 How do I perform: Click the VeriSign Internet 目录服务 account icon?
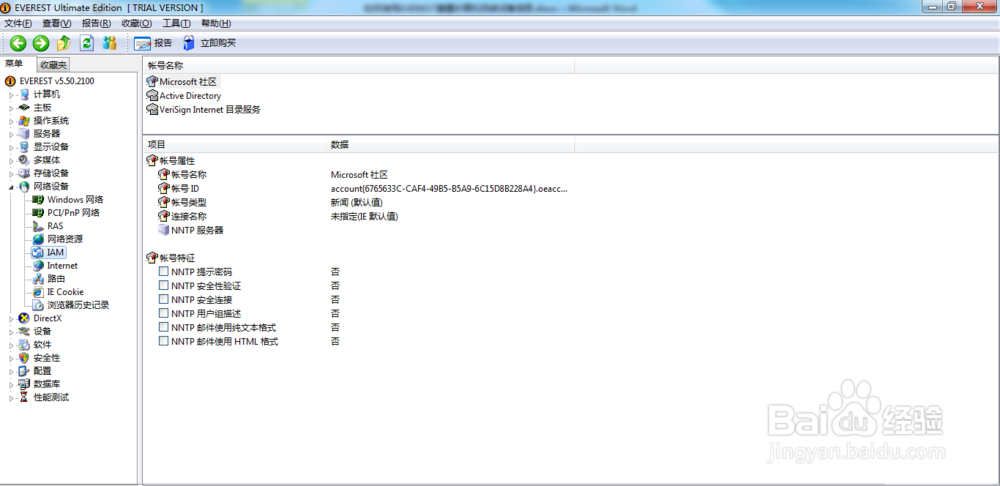click(x=152, y=110)
